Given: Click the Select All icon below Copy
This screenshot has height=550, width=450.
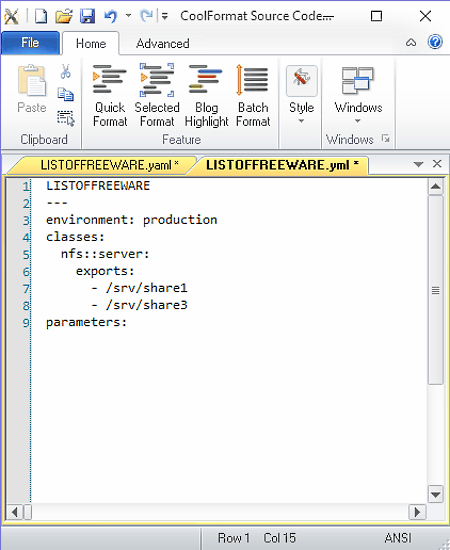Looking at the screenshot, I should tap(66, 118).
